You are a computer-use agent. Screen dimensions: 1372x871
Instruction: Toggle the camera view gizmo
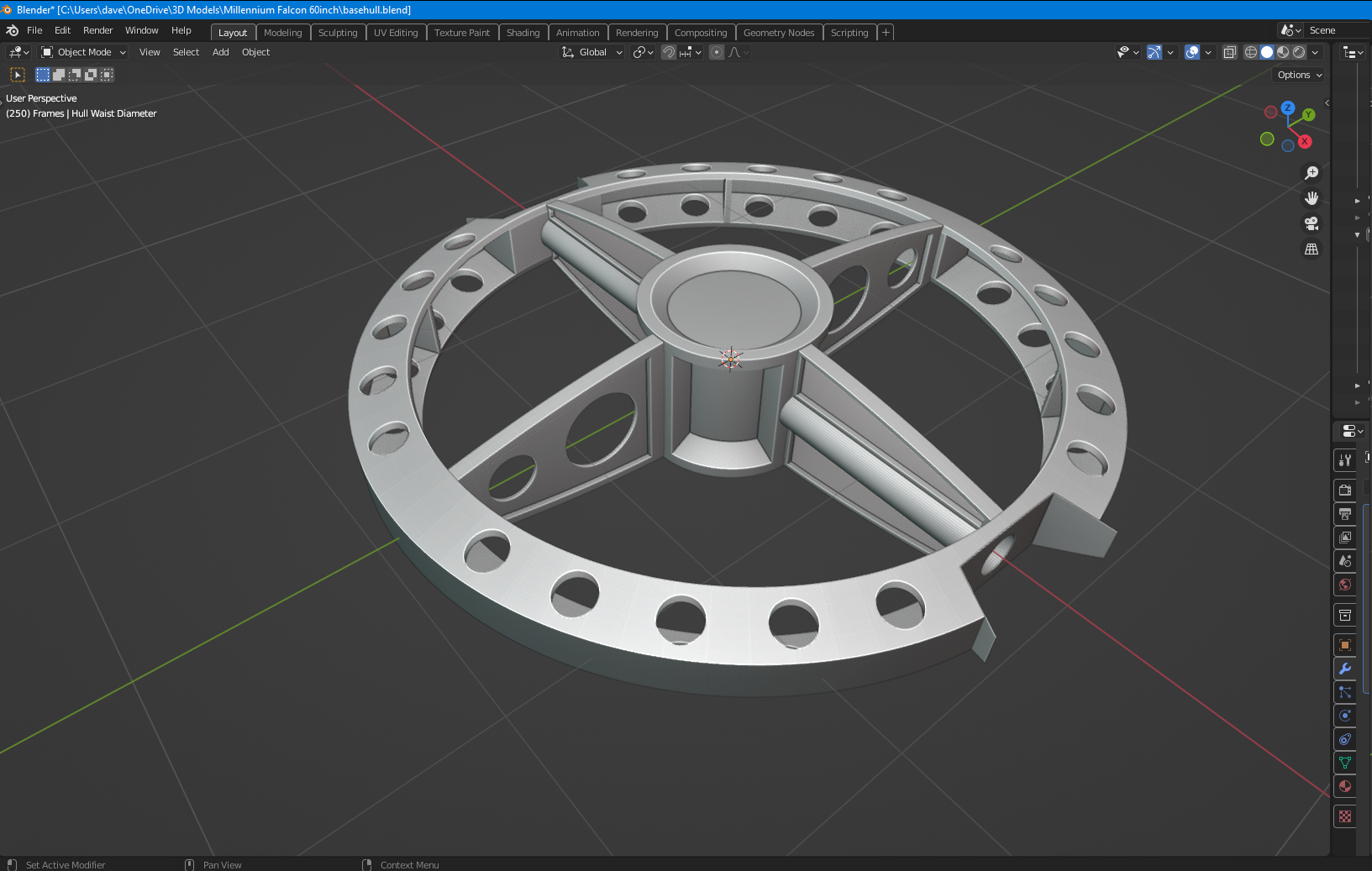click(1312, 223)
